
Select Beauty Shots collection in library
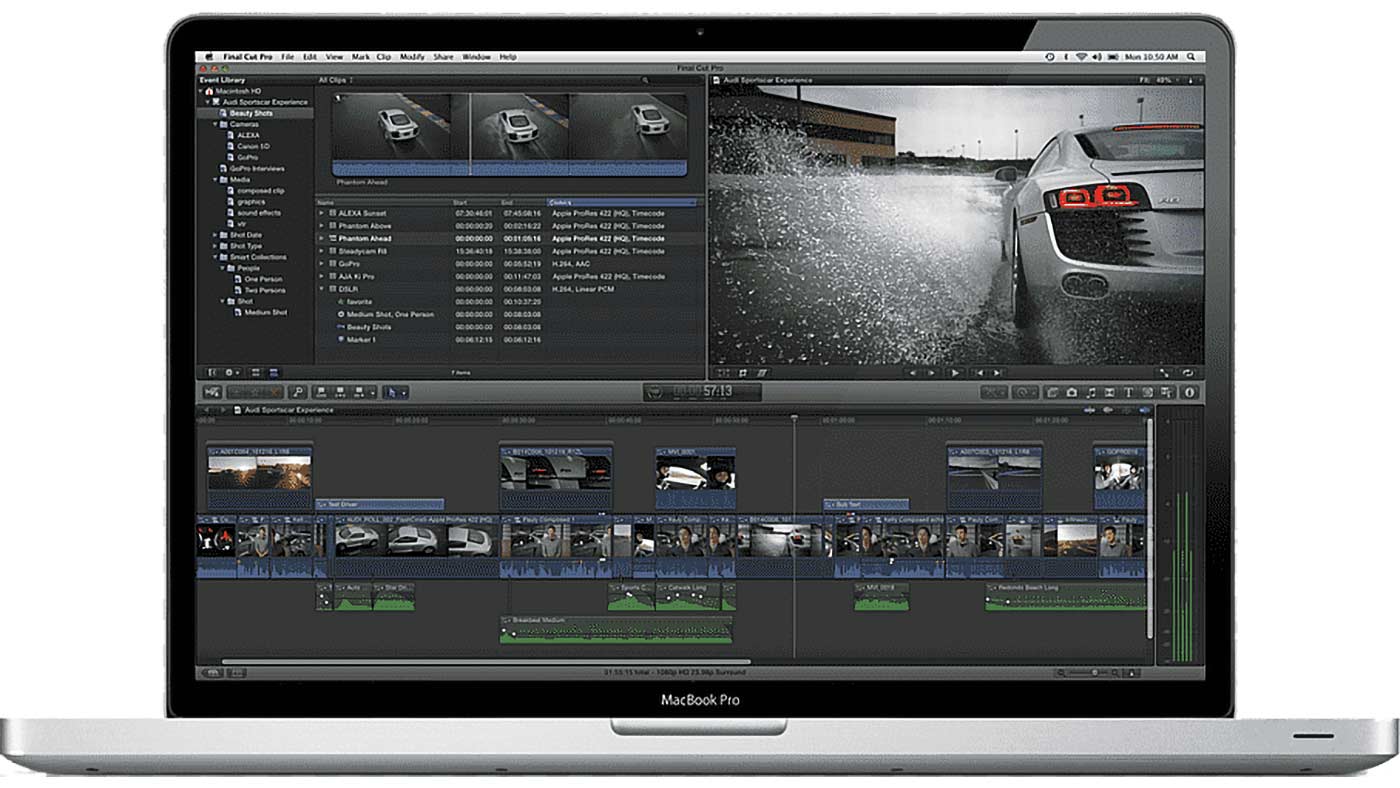pos(250,113)
